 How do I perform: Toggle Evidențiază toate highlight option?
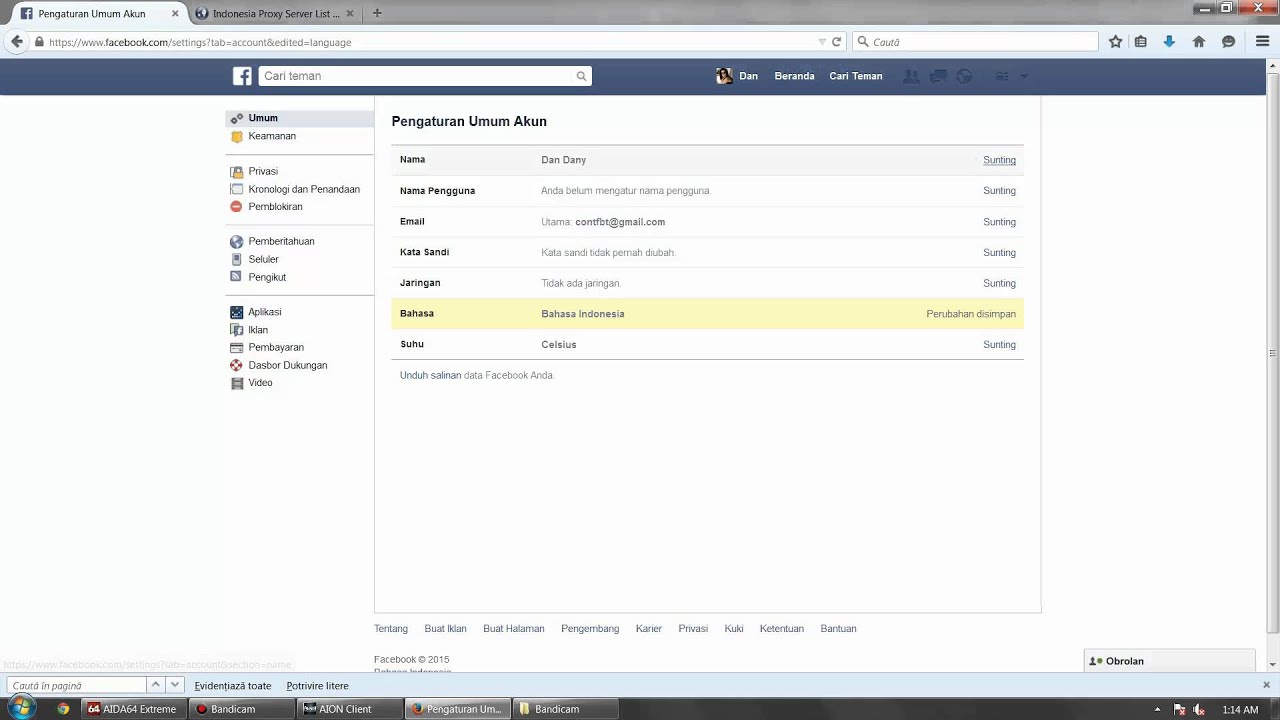233,686
